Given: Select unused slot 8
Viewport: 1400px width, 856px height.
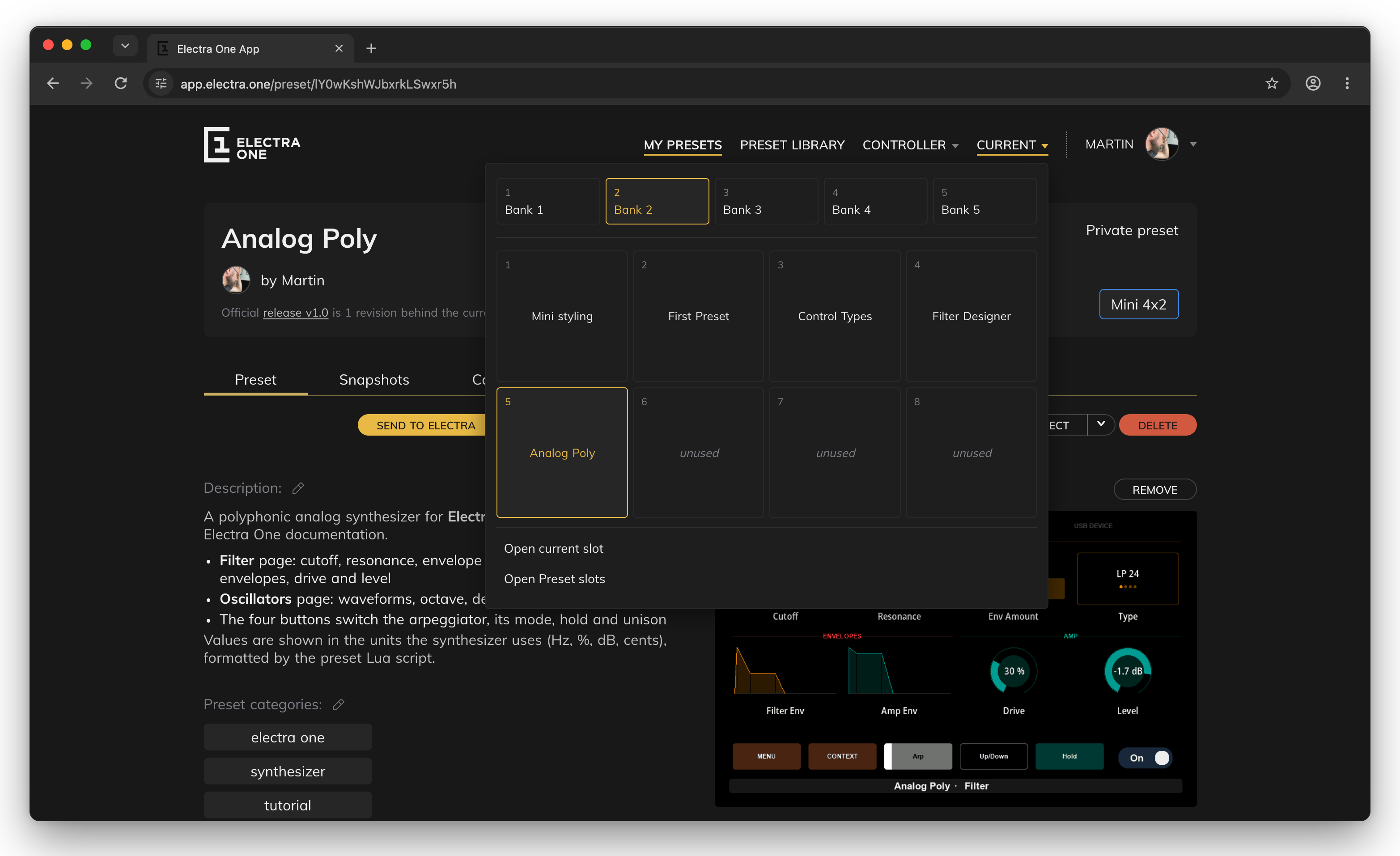Looking at the screenshot, I should tap(971, 453).
